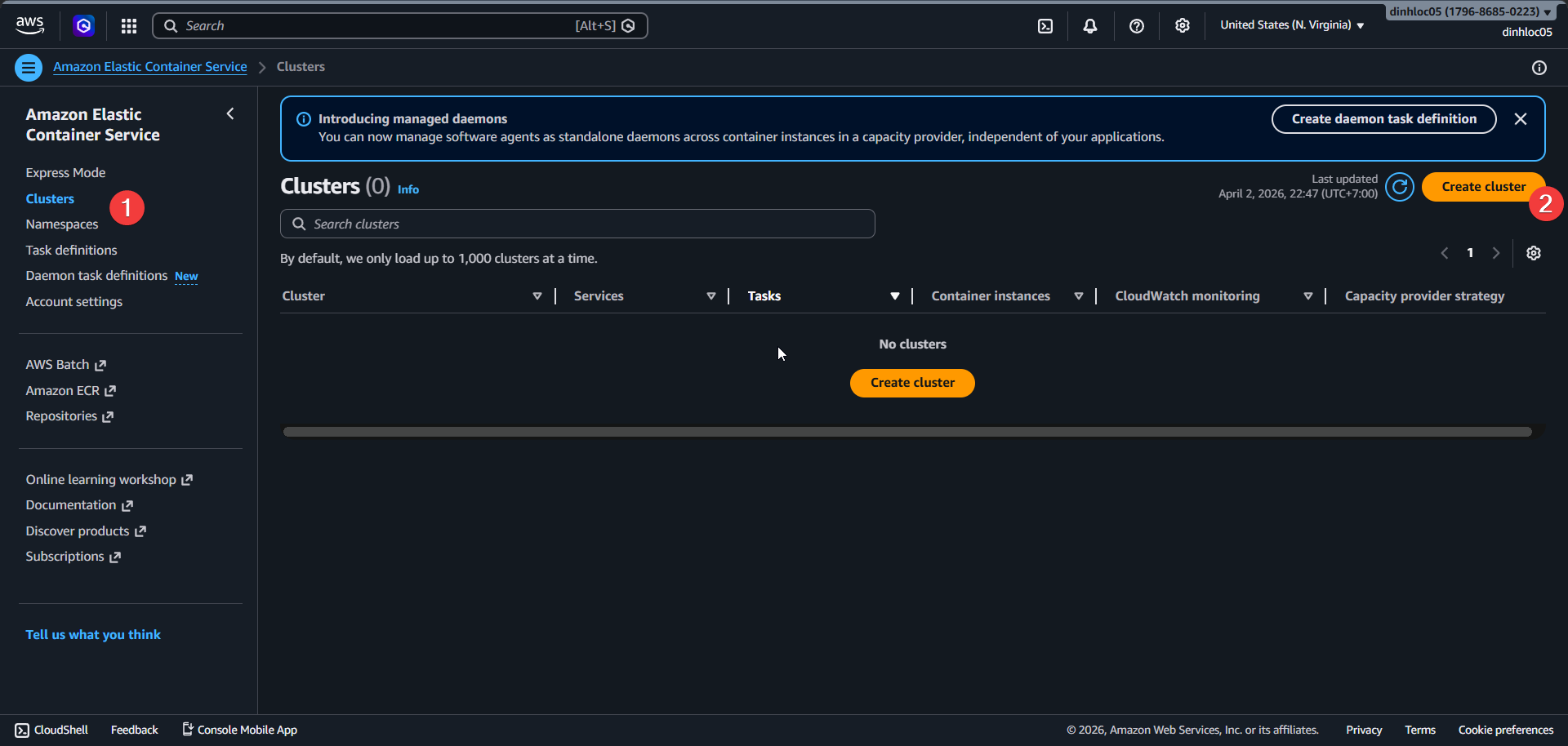Viewport: 1568px width, 746px height.
Task: Open the navigation hamburger menu icon
Action: coord(29,67)
